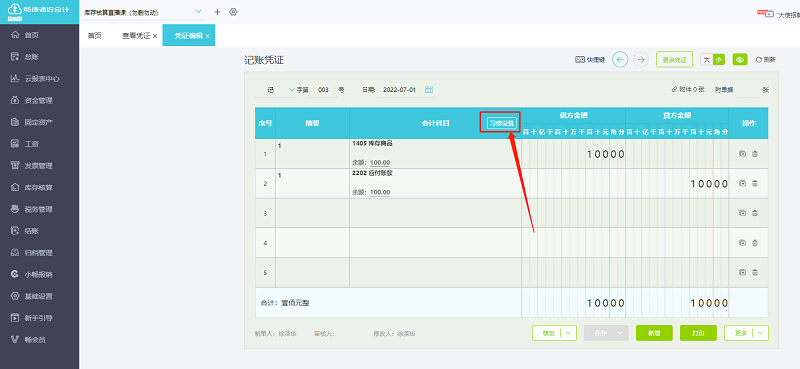Click the 习惯设置 button in table header
The height and width of the screenshot is (369, 800).
click(501, 123)
